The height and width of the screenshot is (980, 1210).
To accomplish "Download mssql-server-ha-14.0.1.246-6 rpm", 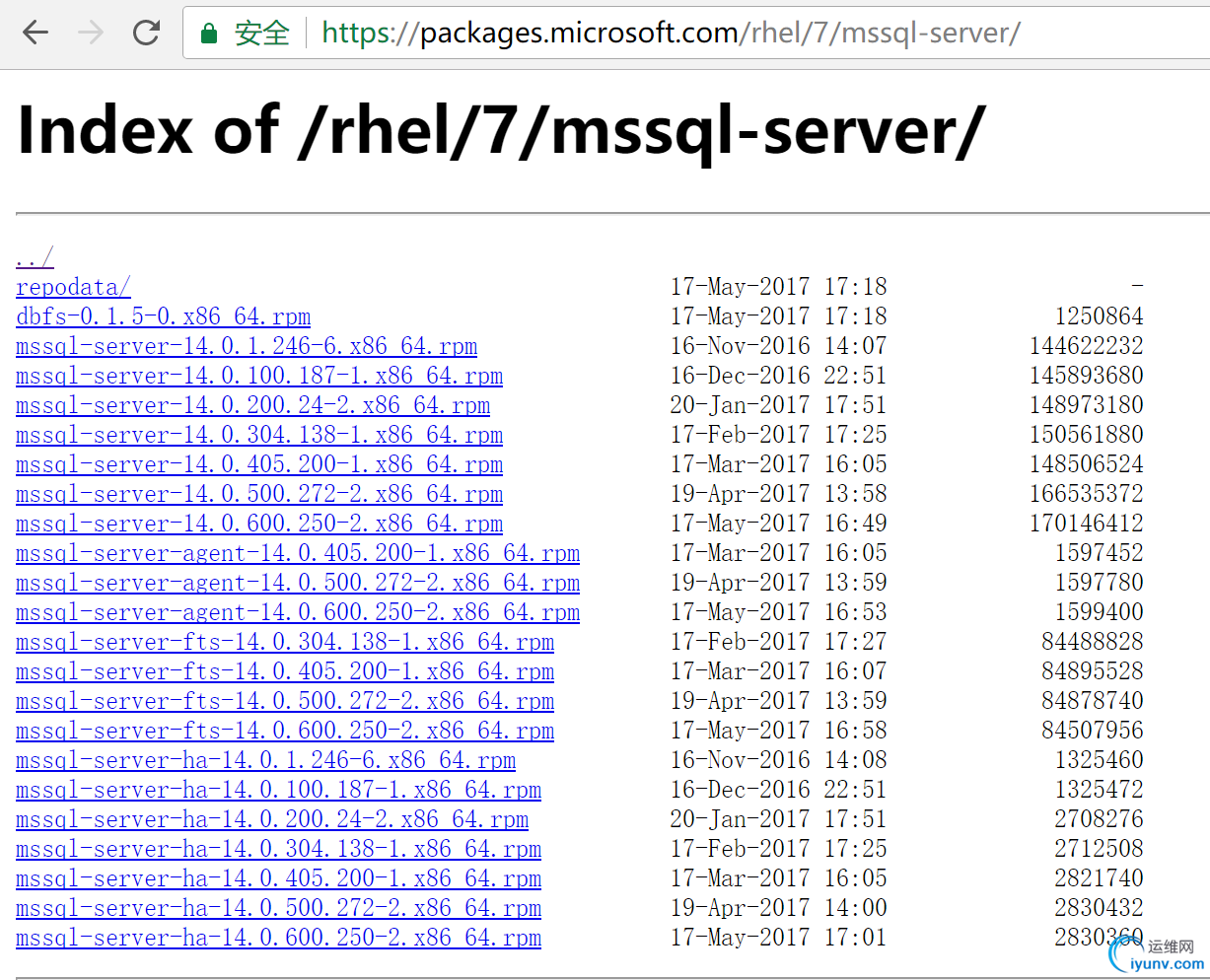I will click(265, 760).
